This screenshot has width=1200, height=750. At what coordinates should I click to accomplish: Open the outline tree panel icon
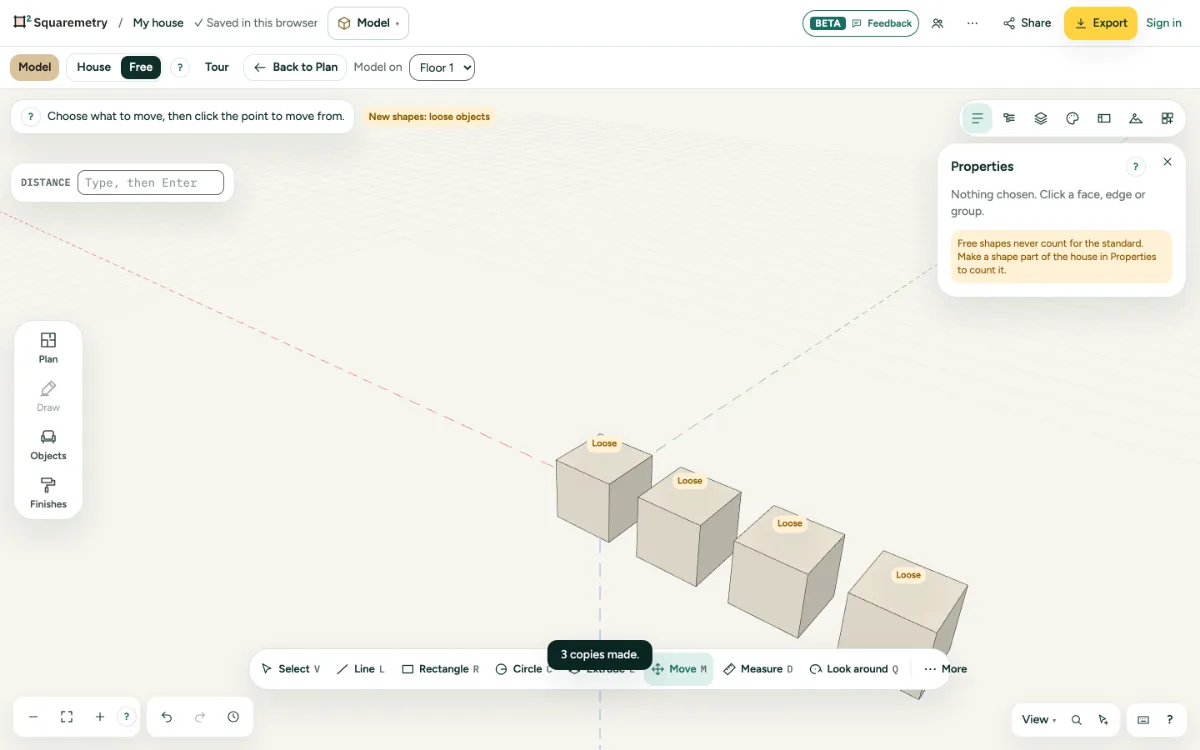pyautogui.click(x=1009, y=118)
